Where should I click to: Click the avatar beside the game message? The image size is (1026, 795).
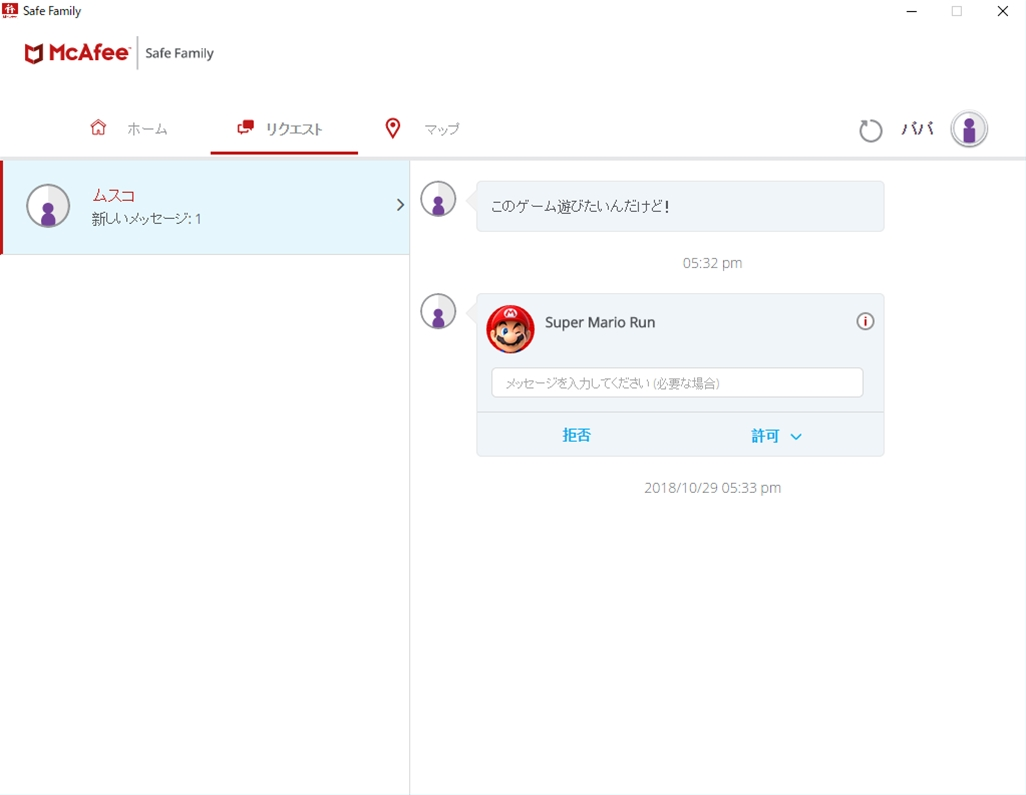438,199
